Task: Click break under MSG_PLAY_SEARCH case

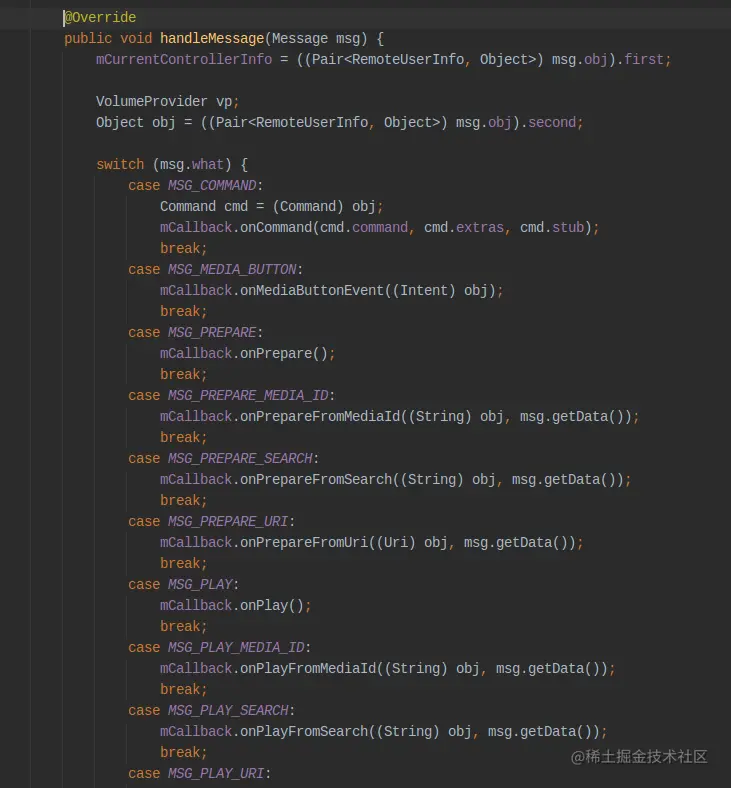Action: point(183,753)
